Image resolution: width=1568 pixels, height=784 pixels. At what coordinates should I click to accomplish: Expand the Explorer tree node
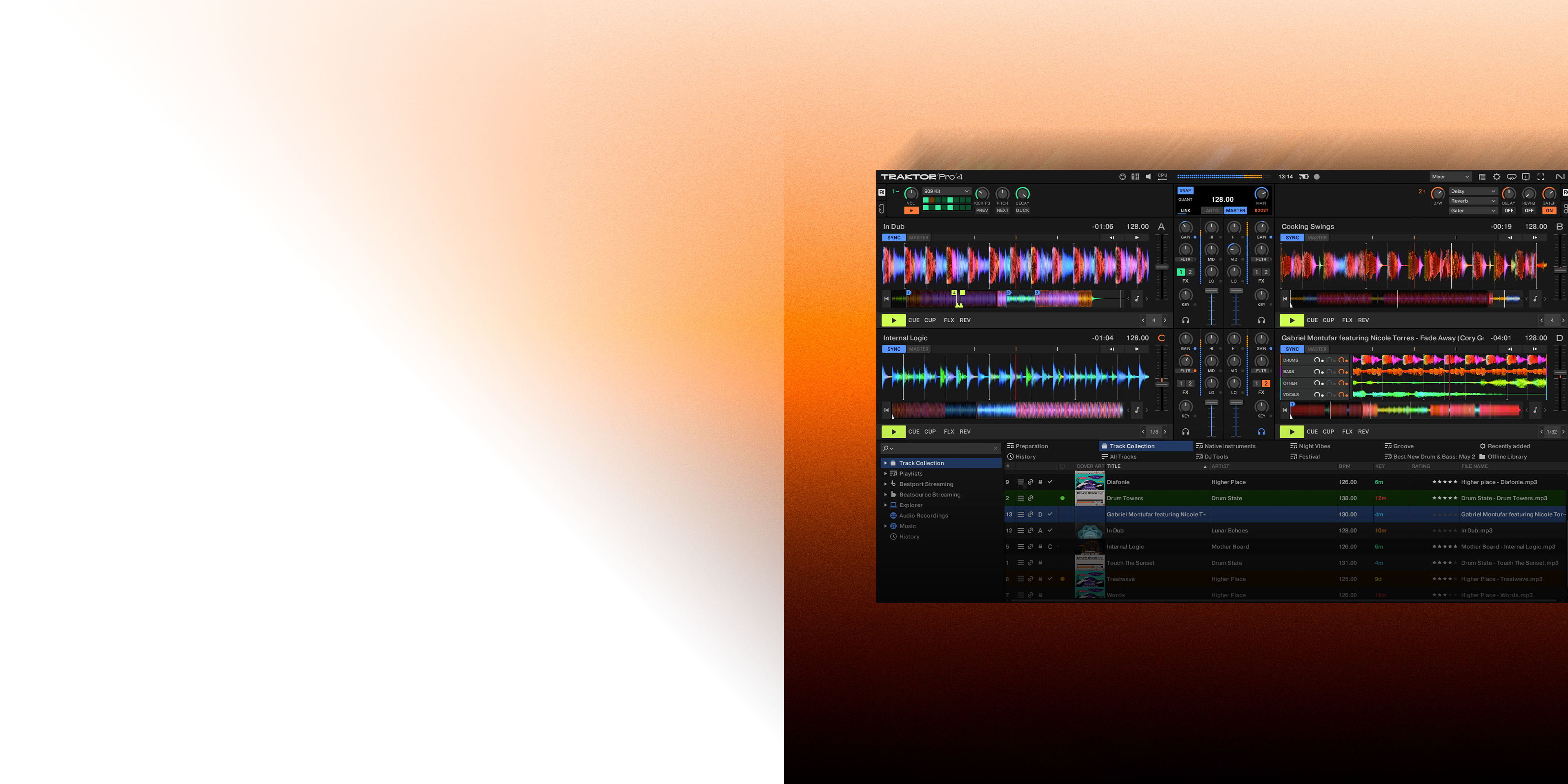click(x=886, y=505)
